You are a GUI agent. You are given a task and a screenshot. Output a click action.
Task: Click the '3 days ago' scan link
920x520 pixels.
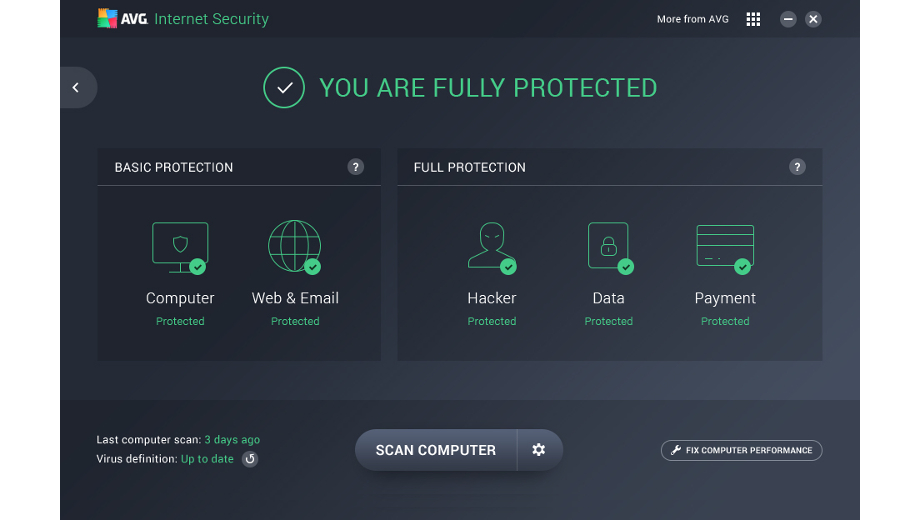232,440
